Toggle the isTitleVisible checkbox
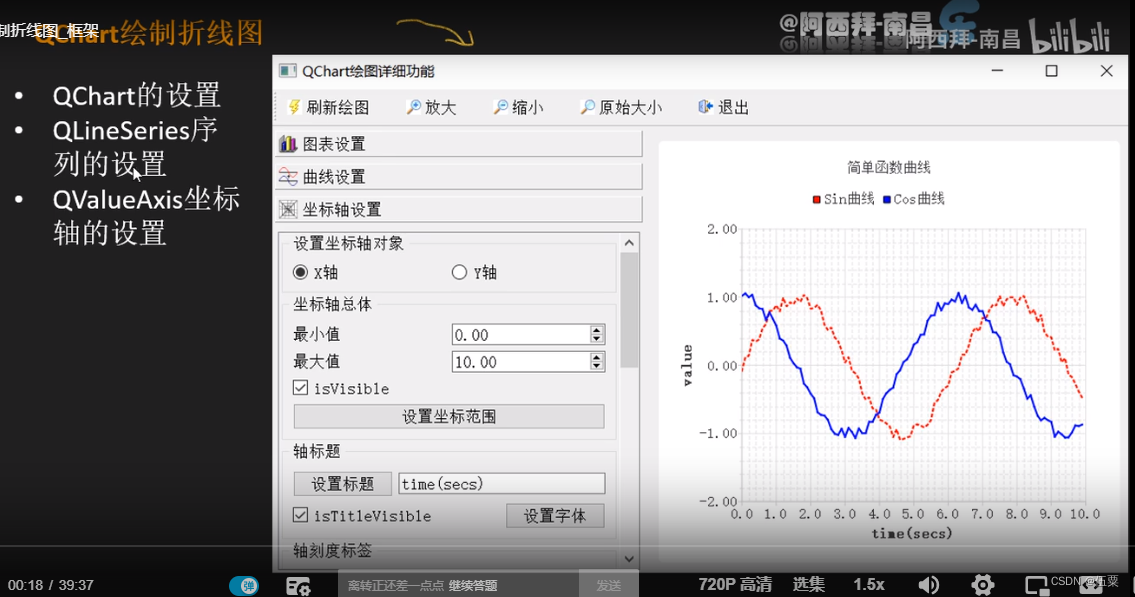Screen dimensions: 1135x597 tap(299, 515)
